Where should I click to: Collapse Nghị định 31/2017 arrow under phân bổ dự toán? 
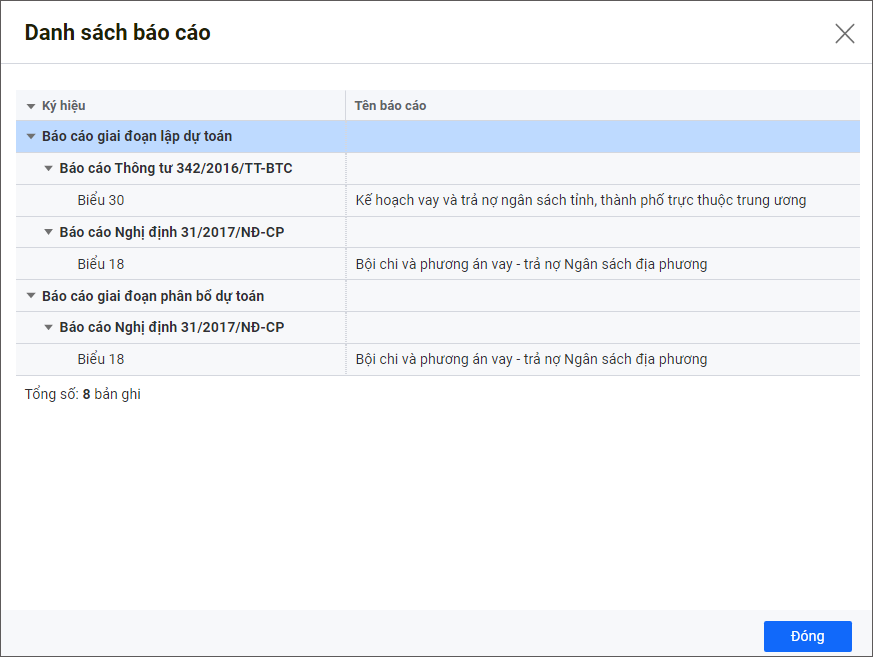tap(48, 328)
